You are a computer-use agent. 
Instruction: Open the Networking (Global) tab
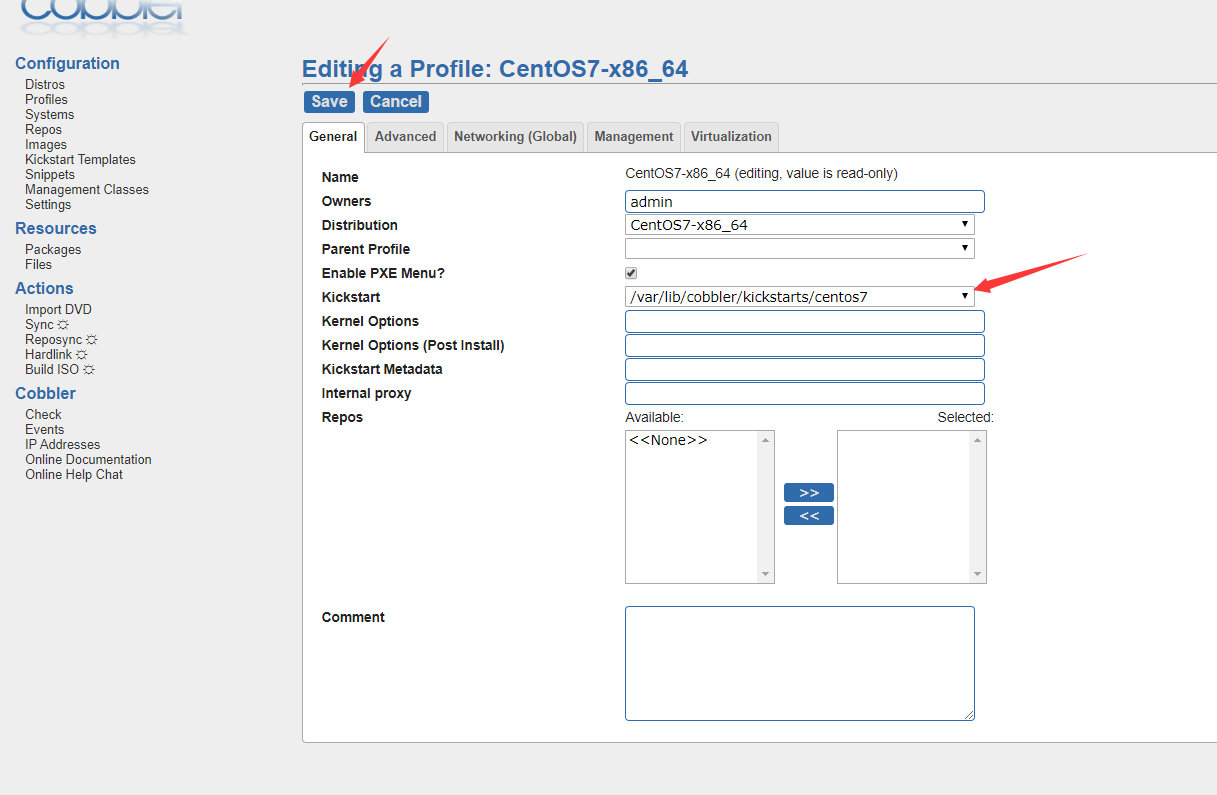[516, 137]
